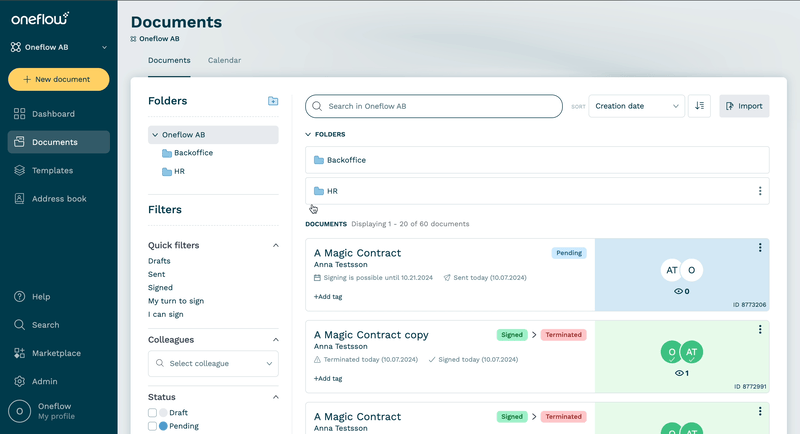
Task: Open options menu for pending A Magic Contract
Action: (760, 247)
